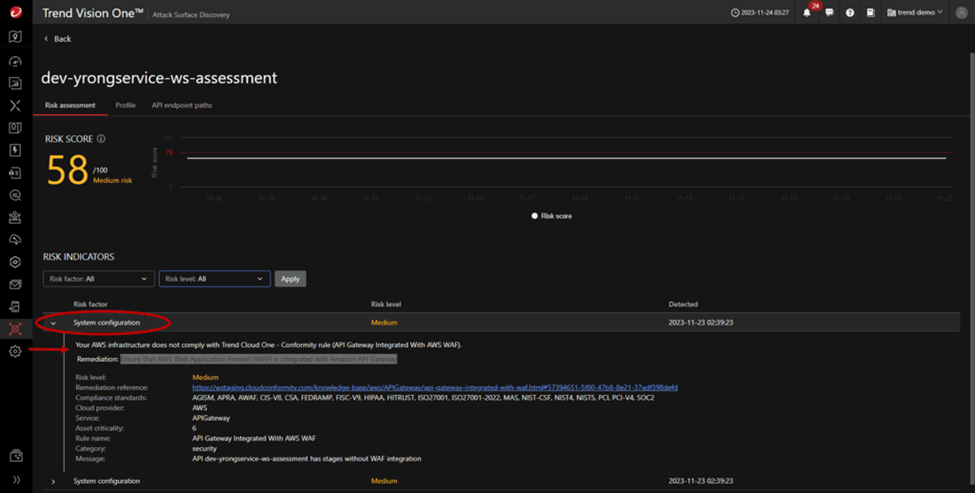Open the Risk factor: All dropdown
The height and width of the screenshot is (493, 975).
click(98, 279)
